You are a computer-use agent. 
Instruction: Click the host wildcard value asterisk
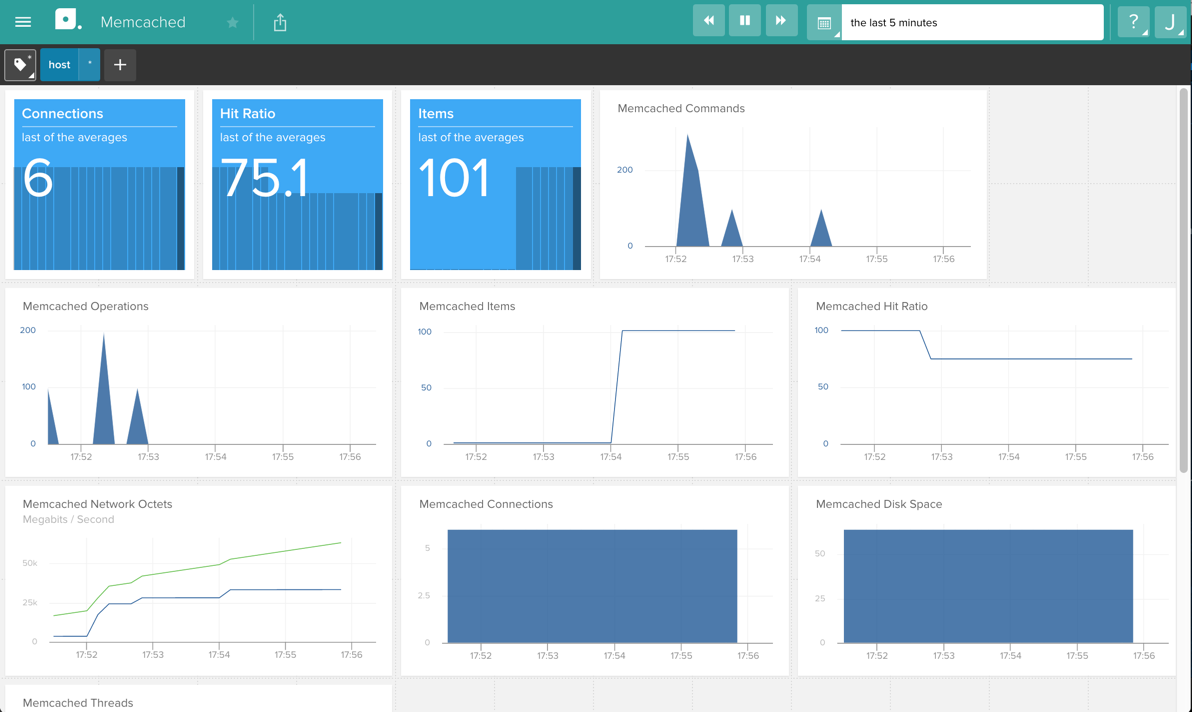click(x=90, y=65)
